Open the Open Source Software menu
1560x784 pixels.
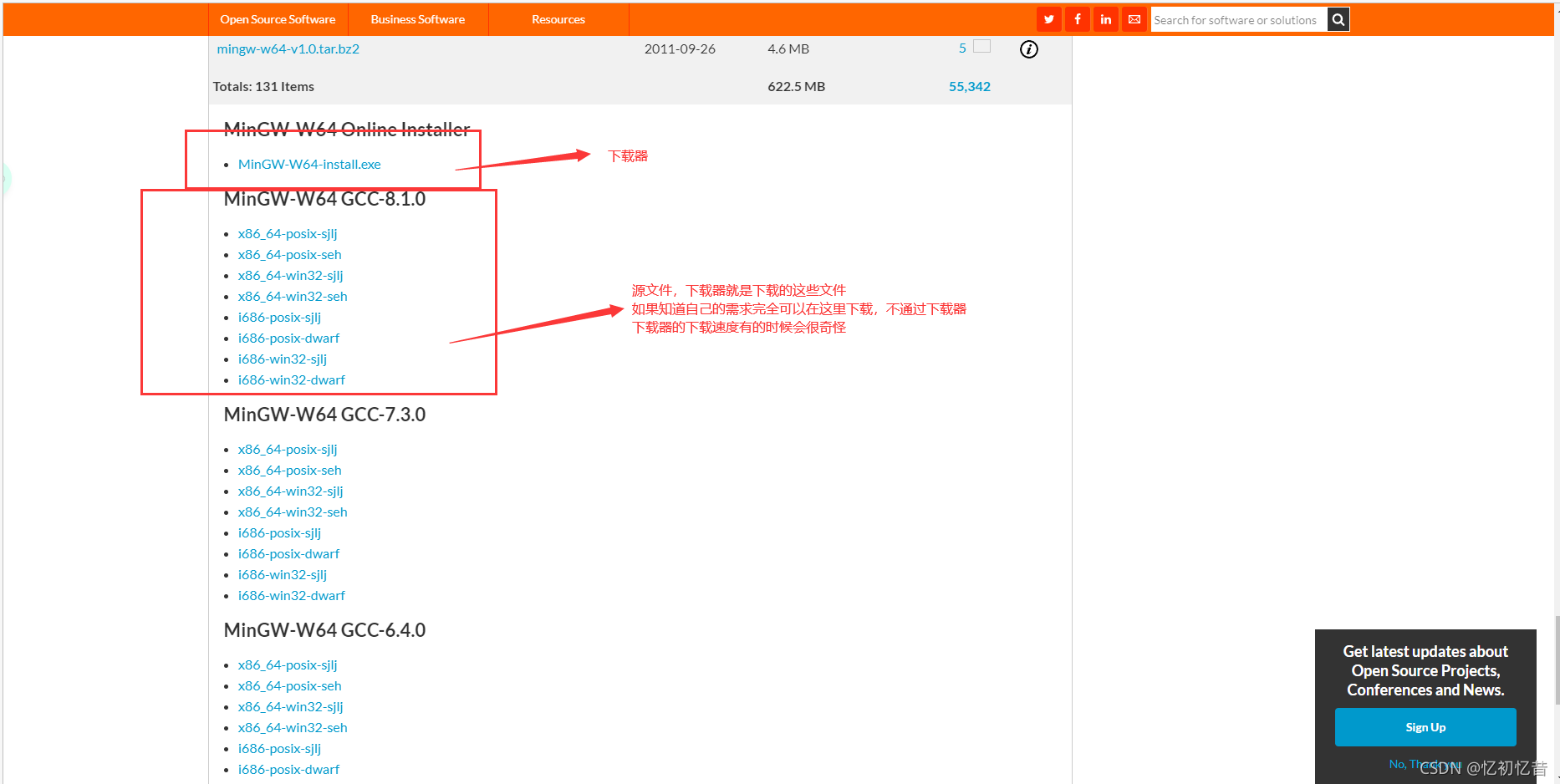pos(278,19)
